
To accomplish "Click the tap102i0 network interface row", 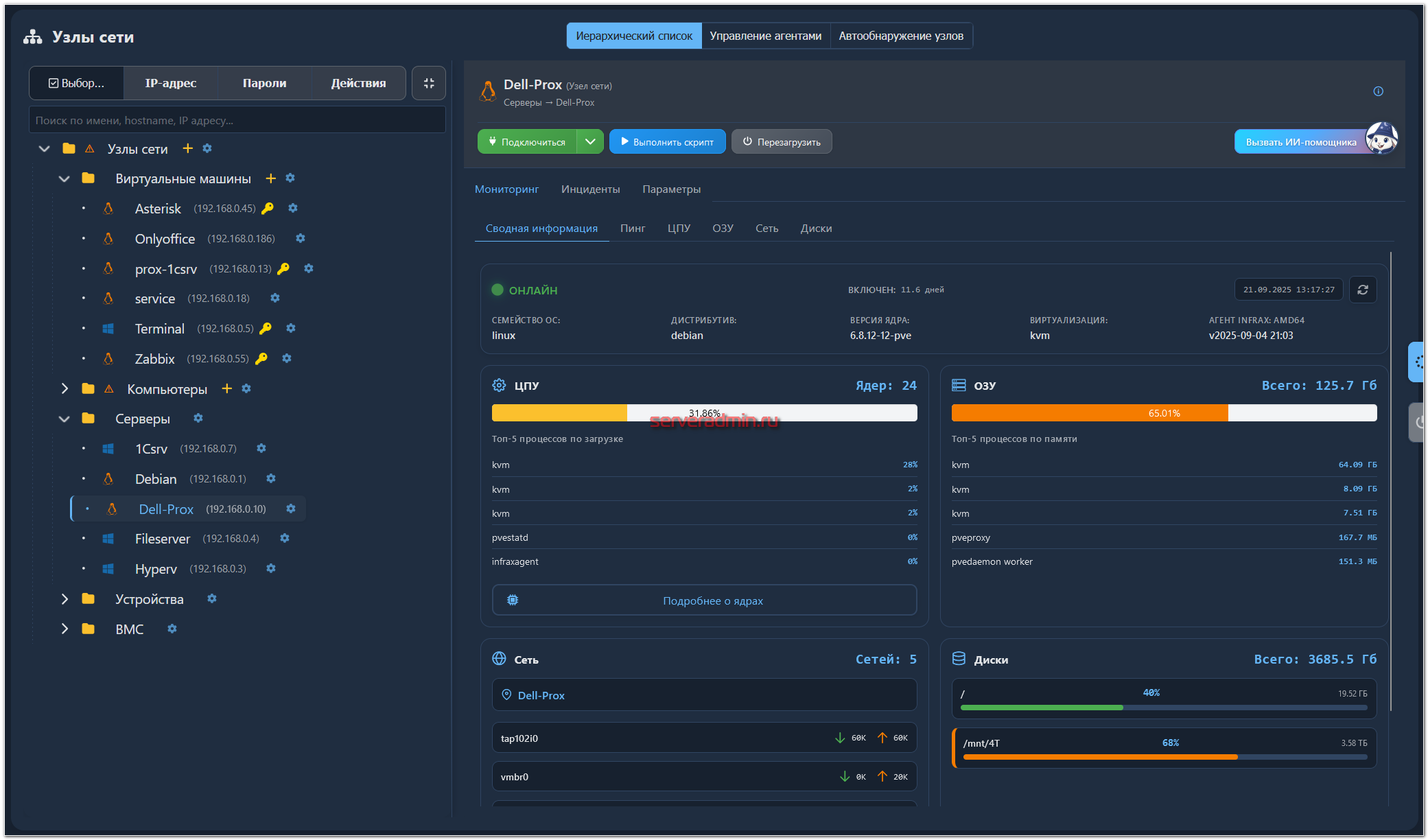I will tap(704, 738).
